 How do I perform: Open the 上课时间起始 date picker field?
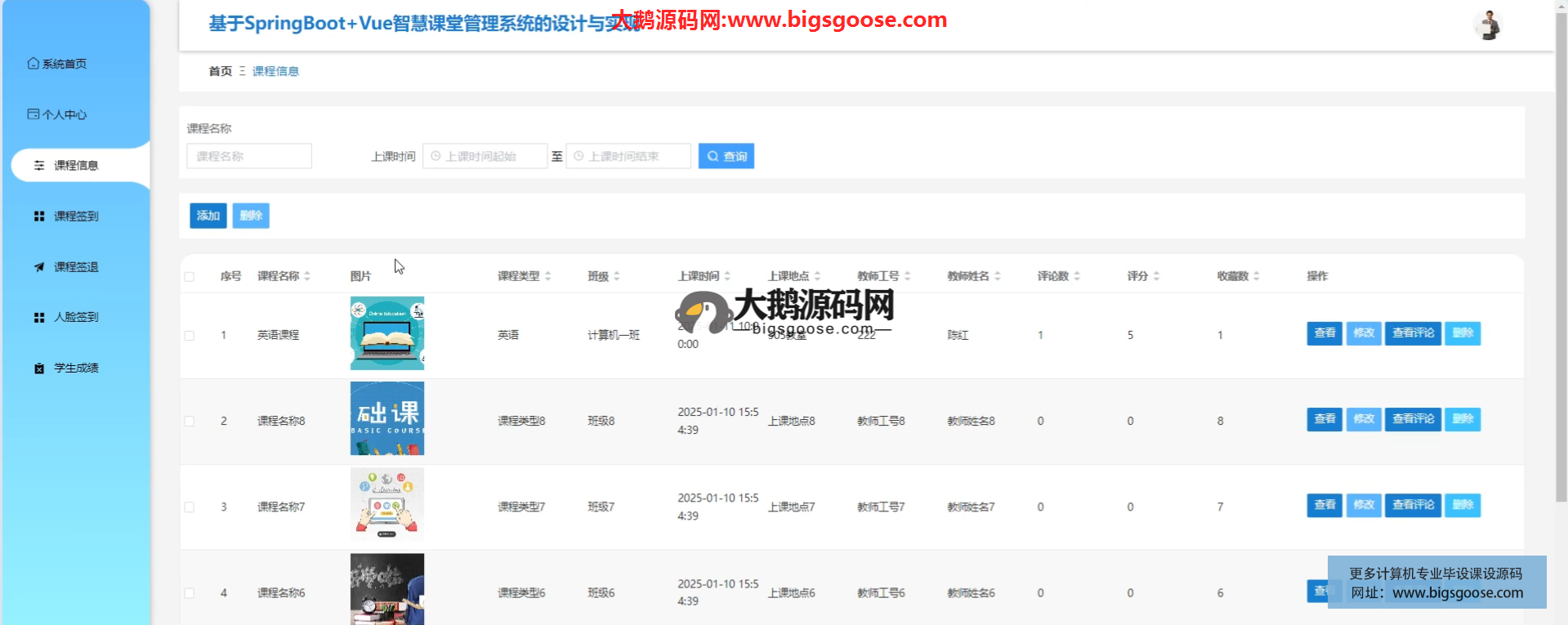[485, 156]
